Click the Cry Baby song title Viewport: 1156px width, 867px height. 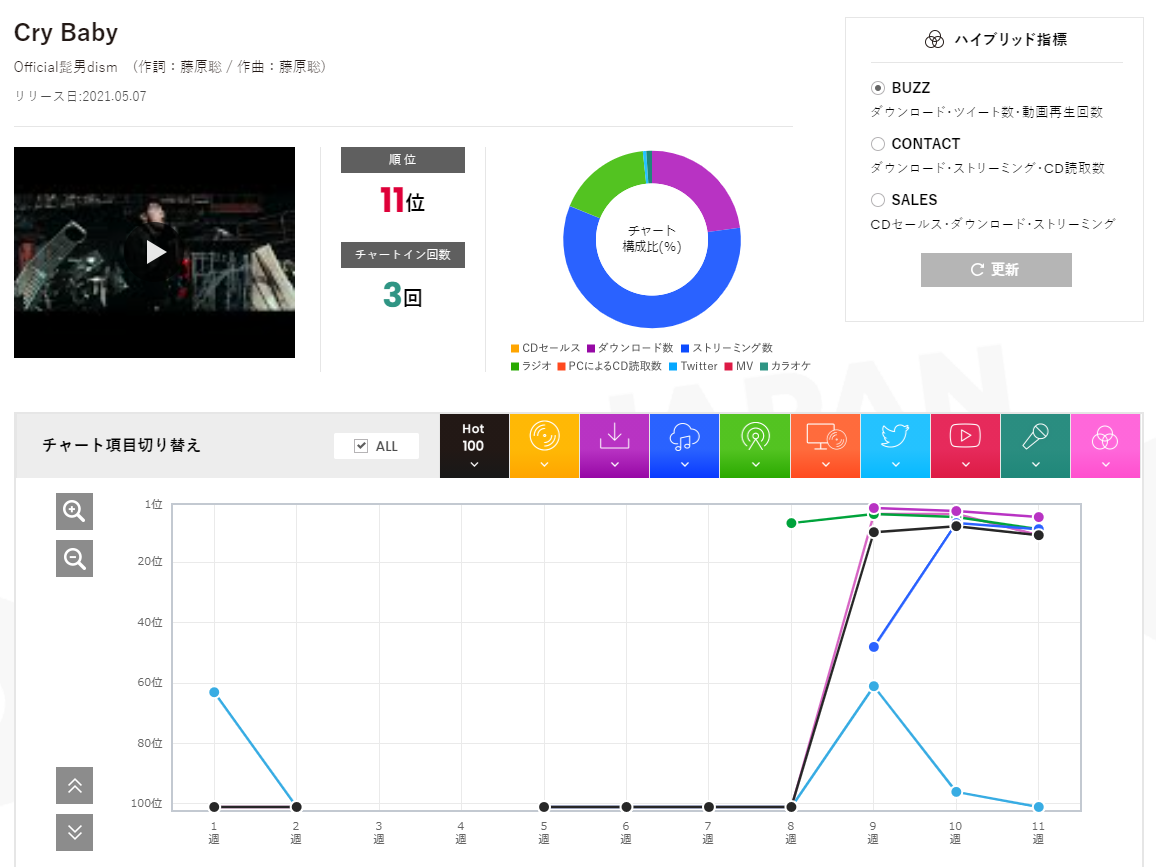(66, 32)
